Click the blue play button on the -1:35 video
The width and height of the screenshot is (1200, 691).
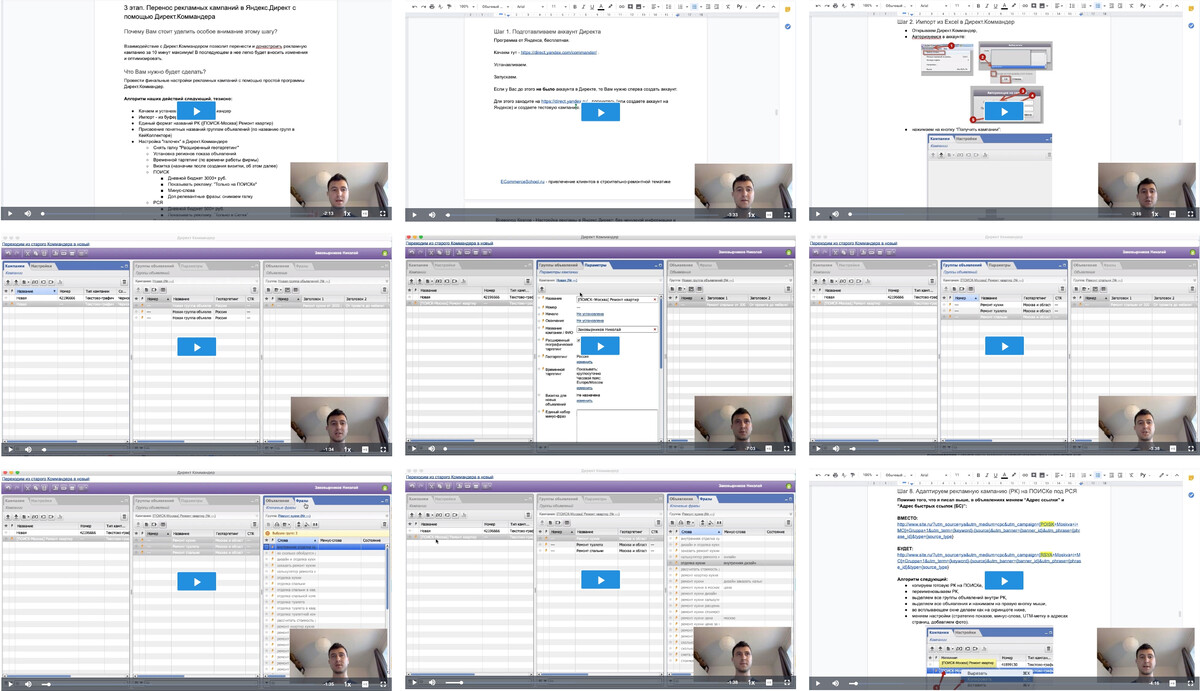pos(197,581)
